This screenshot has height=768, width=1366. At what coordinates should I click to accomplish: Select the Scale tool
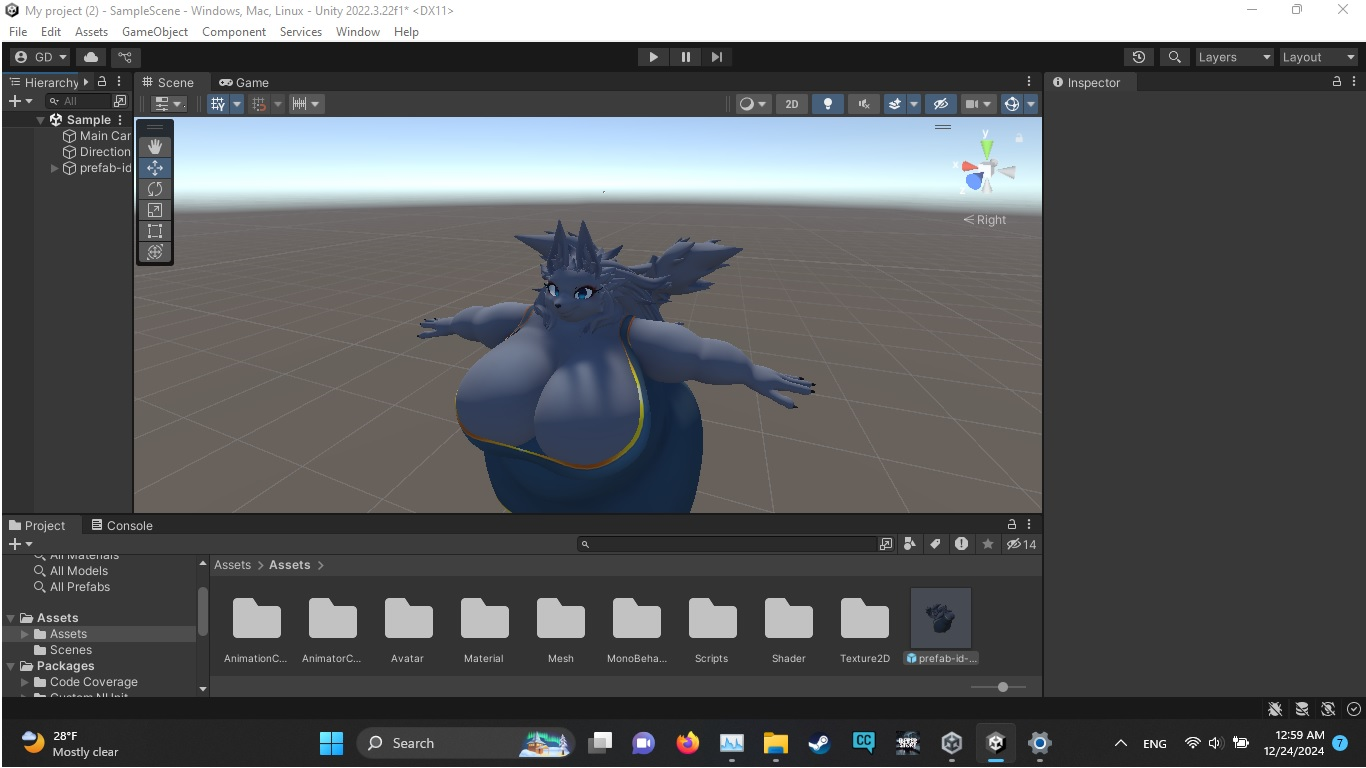click(155, 210)
